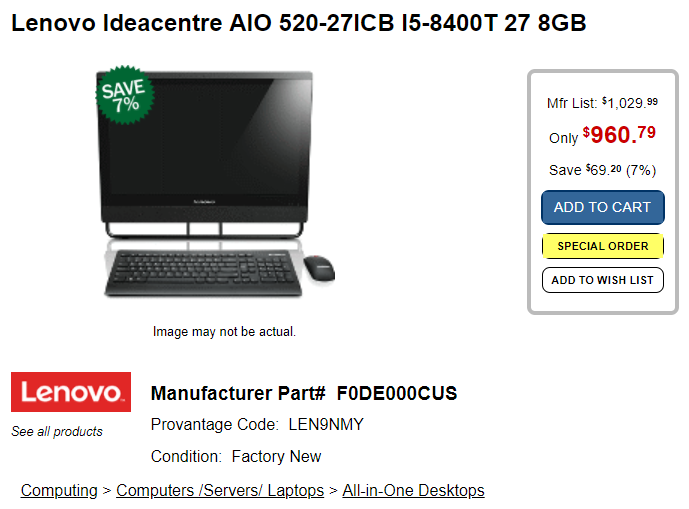Click the green SAVE 7% badge
This screenshot has height=509, width=689.
click(125, 95)
